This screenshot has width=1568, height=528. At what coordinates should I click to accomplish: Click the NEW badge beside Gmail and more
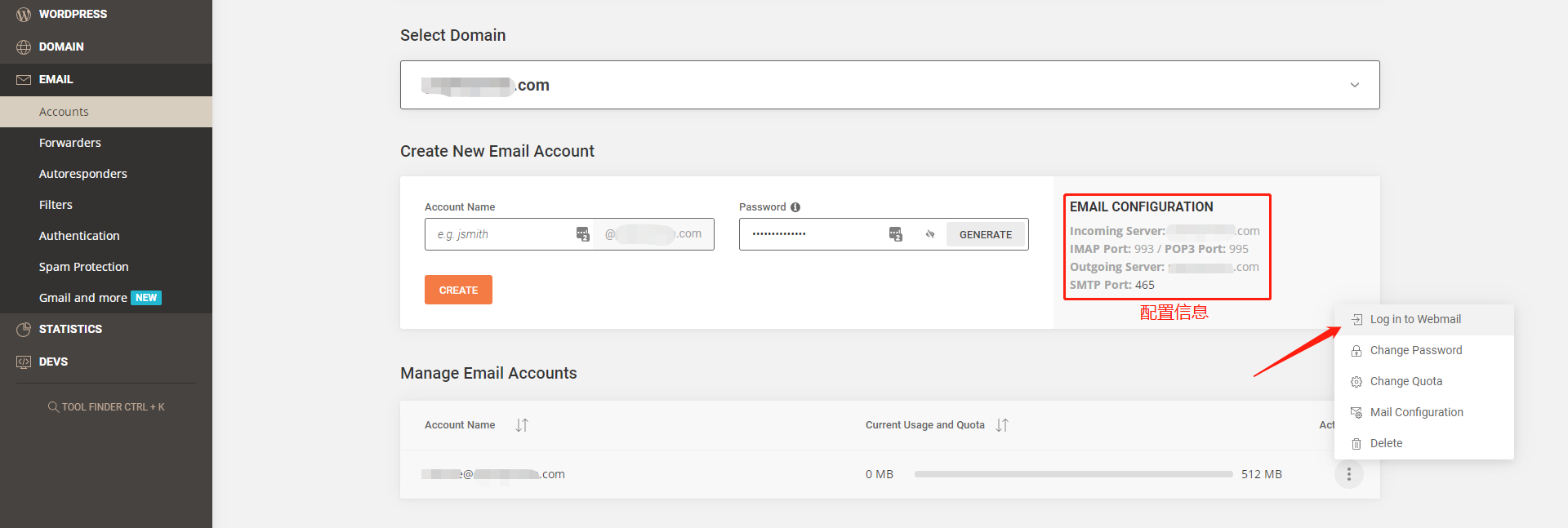(146, 298)
